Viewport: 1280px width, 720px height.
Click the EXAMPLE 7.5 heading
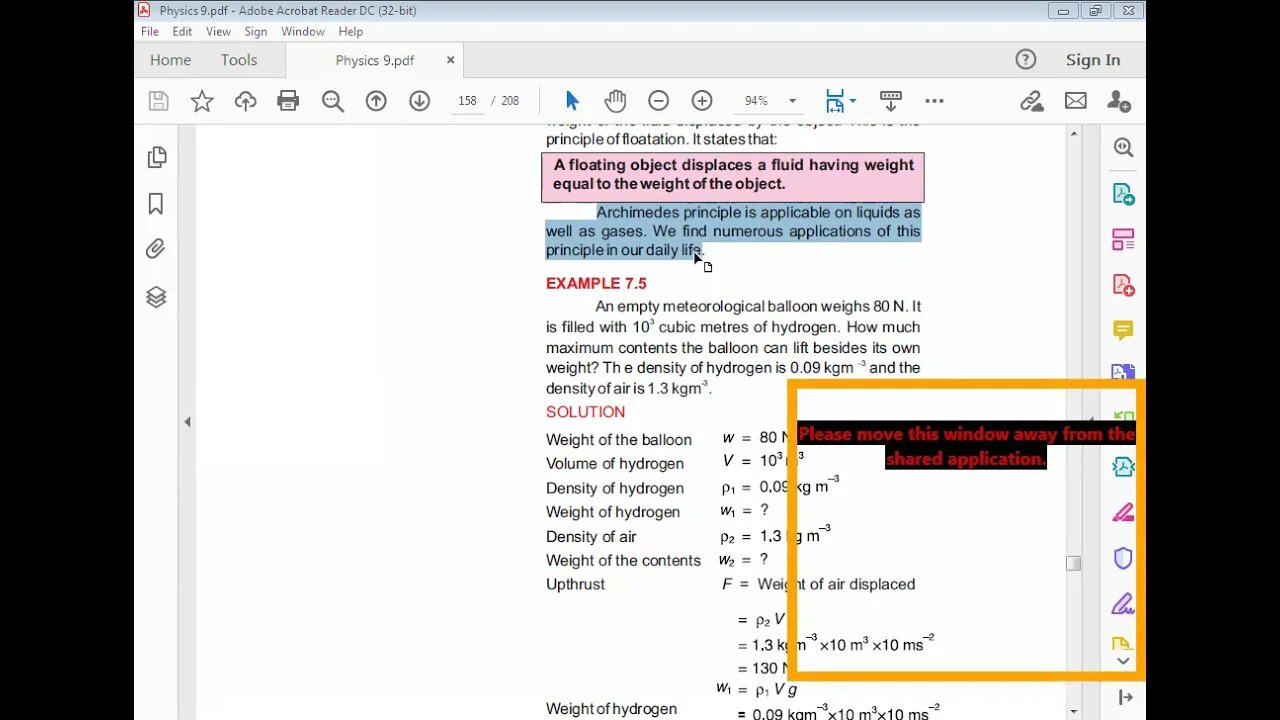(596, 283)
